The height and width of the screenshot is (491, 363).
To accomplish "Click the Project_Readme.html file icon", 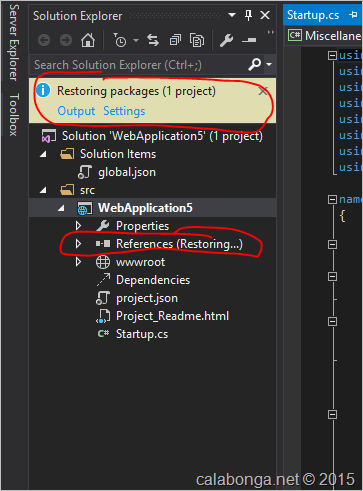I will click(103, 316).
